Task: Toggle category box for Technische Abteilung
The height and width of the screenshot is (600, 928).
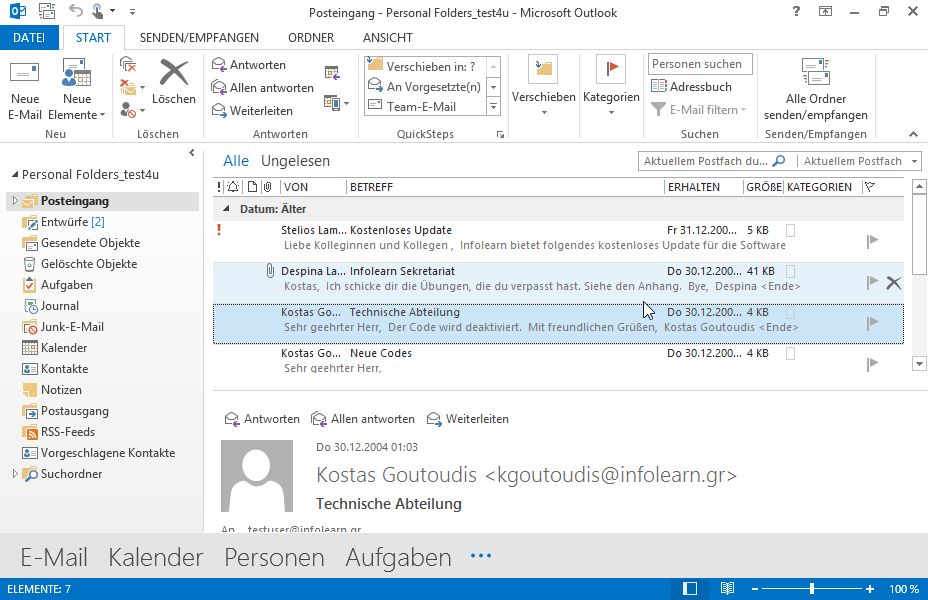Action: [790, 312]
